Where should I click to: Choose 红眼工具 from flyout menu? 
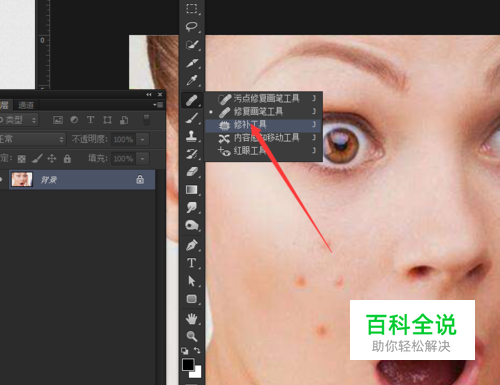pyautogui.click(x=263, y=151)
